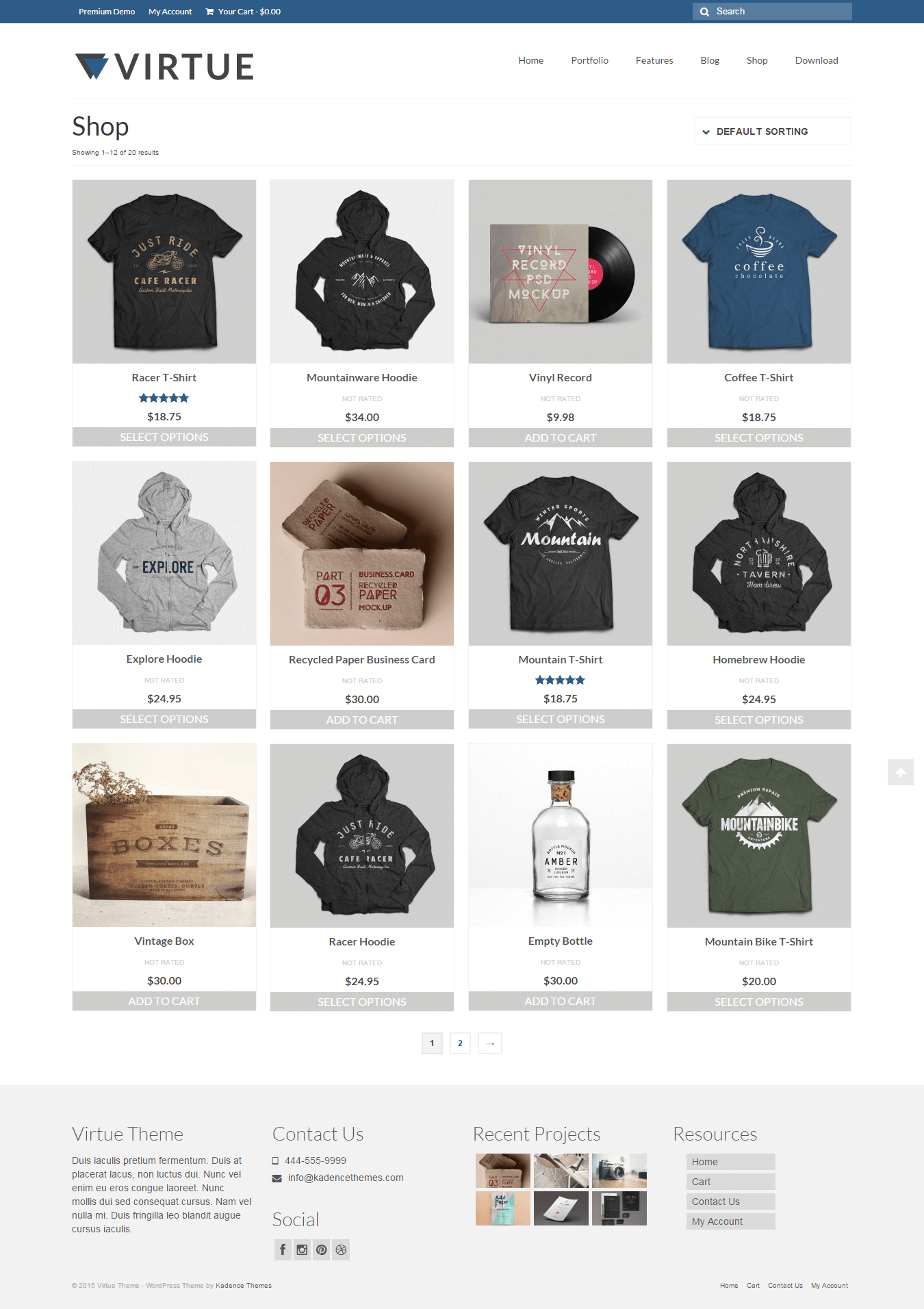924x1309 pixels.
Task: Click the Pinterest icon in footer
Action: coord(322,1249)
